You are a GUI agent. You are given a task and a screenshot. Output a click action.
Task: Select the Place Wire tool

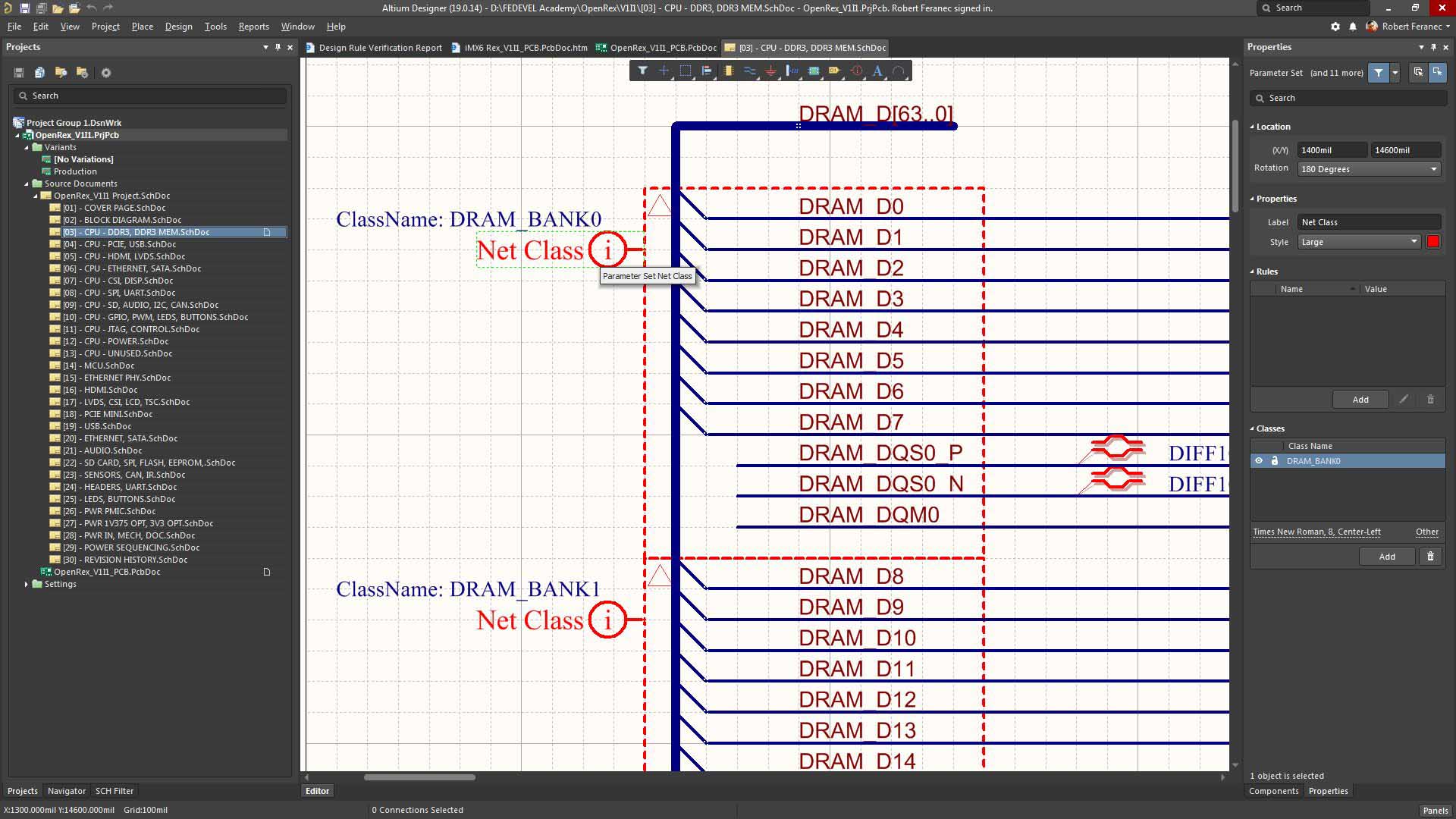(x=749, y=71)
